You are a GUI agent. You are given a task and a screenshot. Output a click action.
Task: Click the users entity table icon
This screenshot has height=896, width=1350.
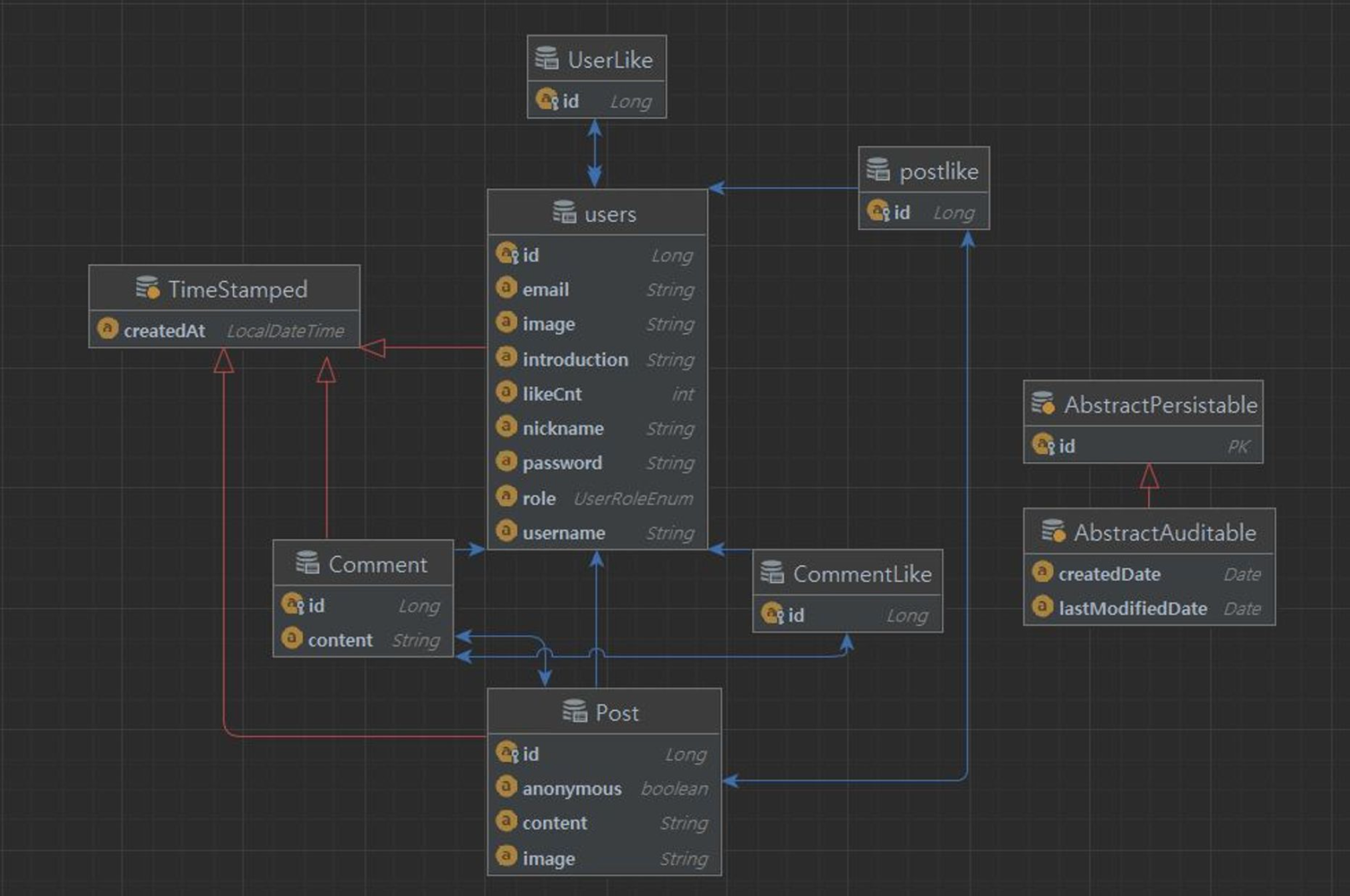tap(564, 212)
